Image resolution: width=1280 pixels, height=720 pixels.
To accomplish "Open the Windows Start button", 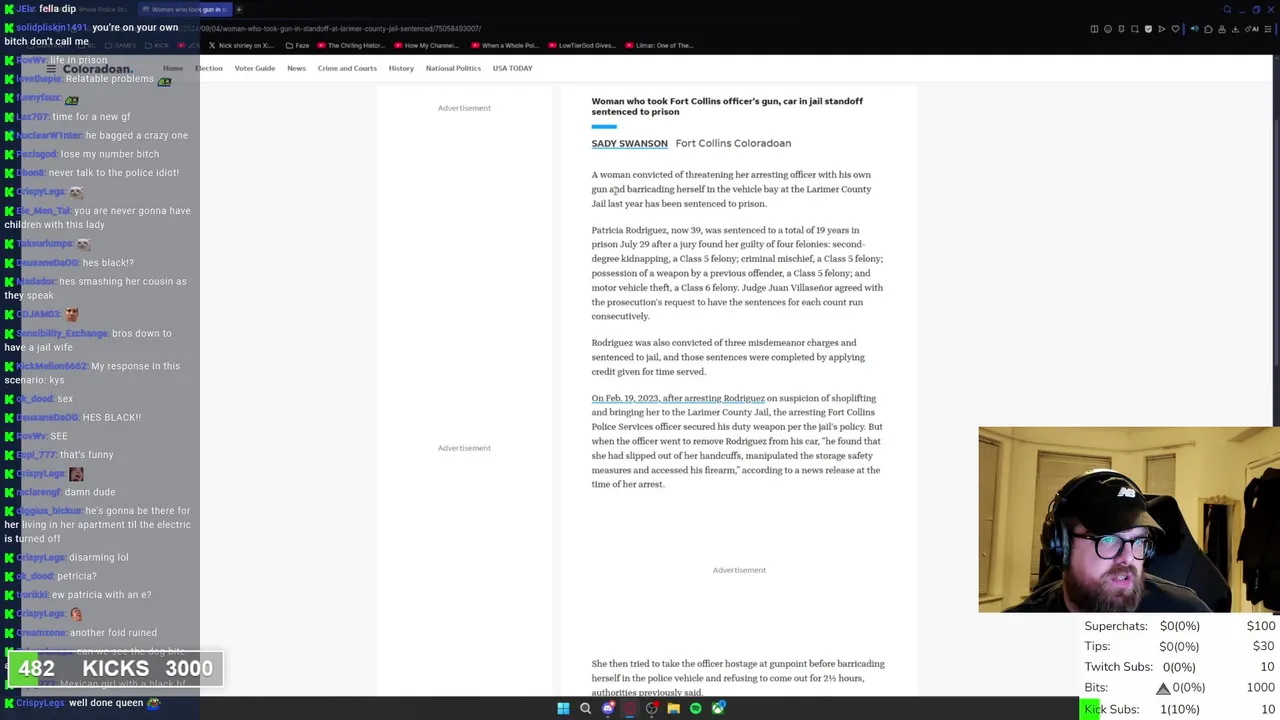I will tap(563, 708).
